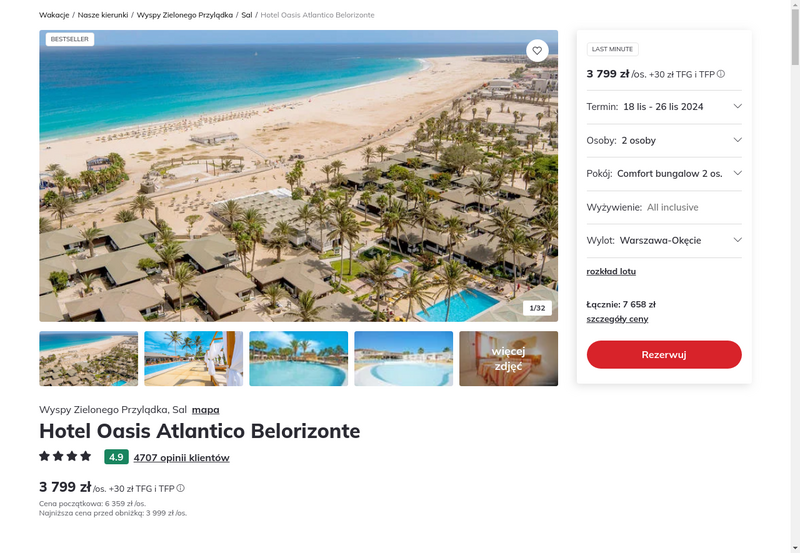Open the rozkład lotu link

[x=611, y=271]
